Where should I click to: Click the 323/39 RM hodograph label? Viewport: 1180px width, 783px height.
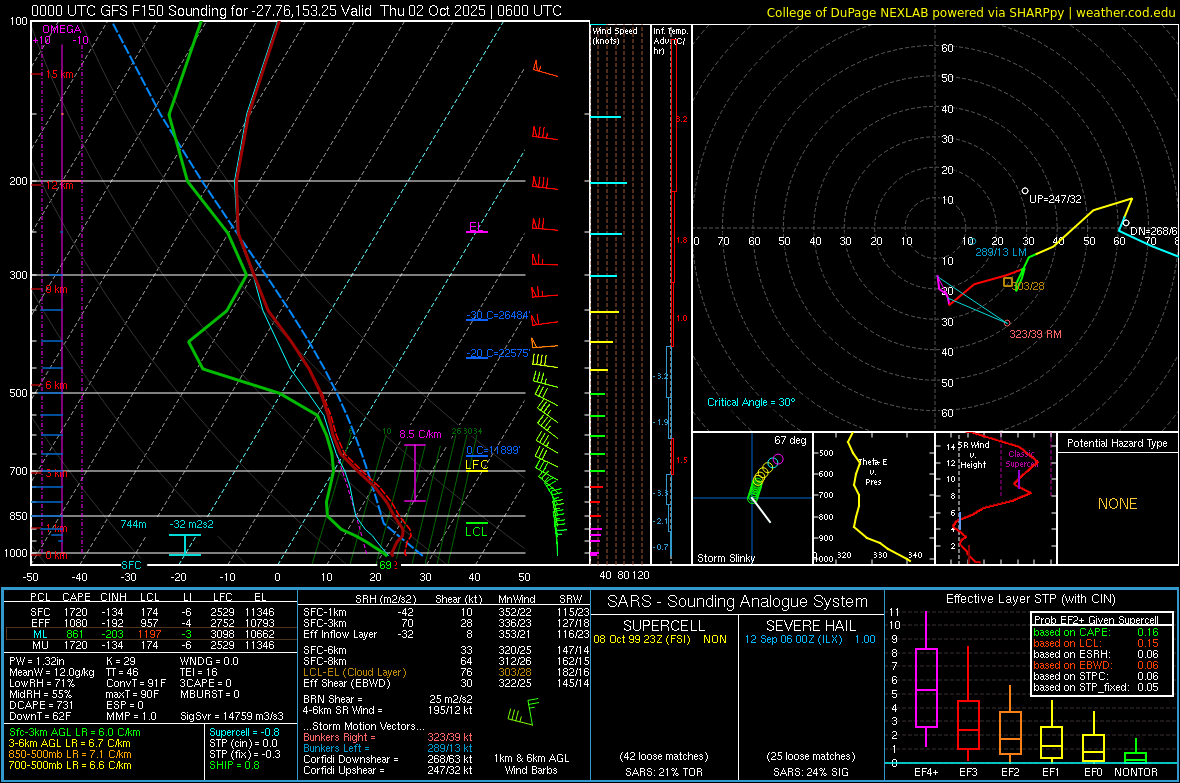[1035, 334]
